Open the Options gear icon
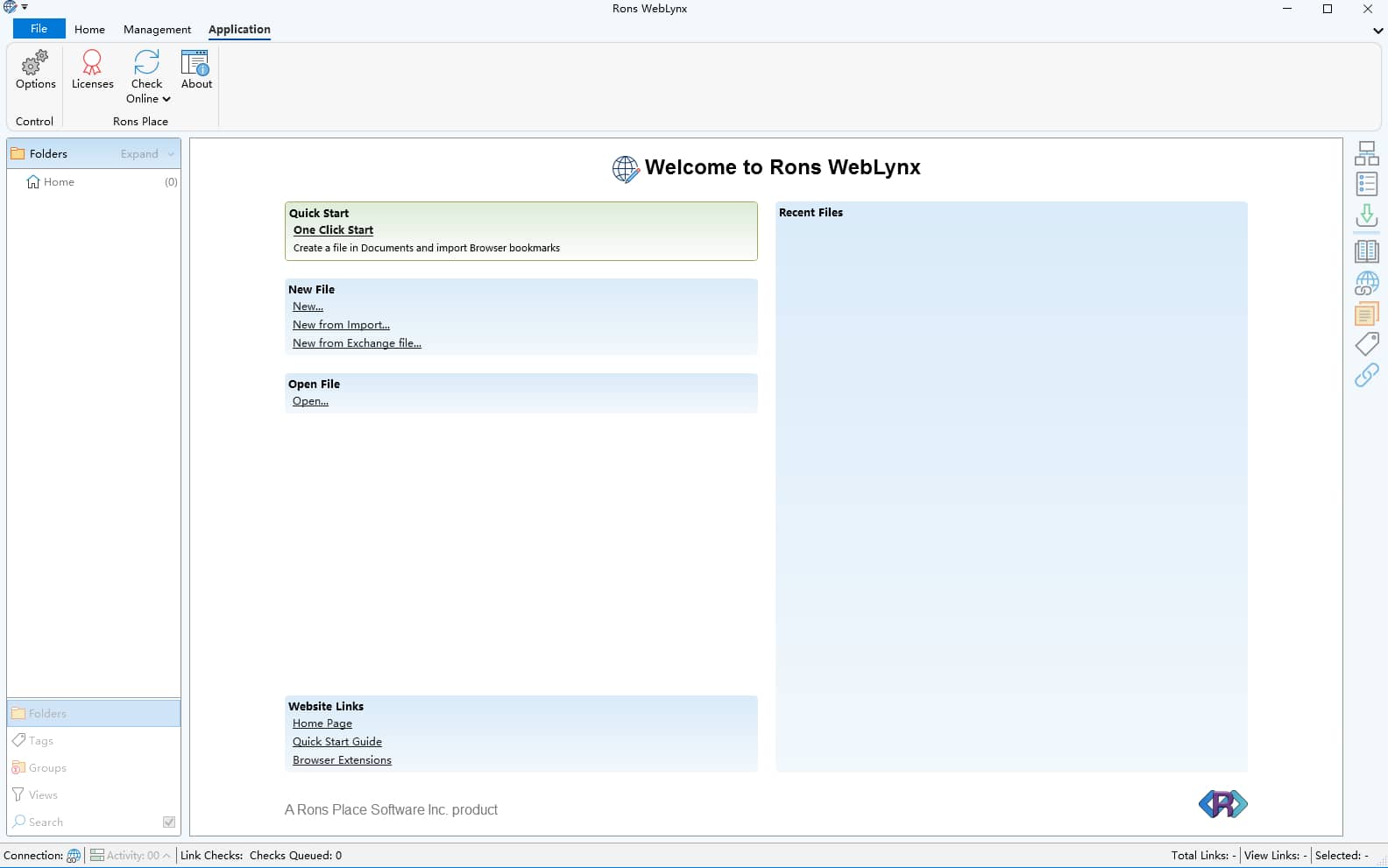Viewport: 1388px width, 868px height. 35,62
